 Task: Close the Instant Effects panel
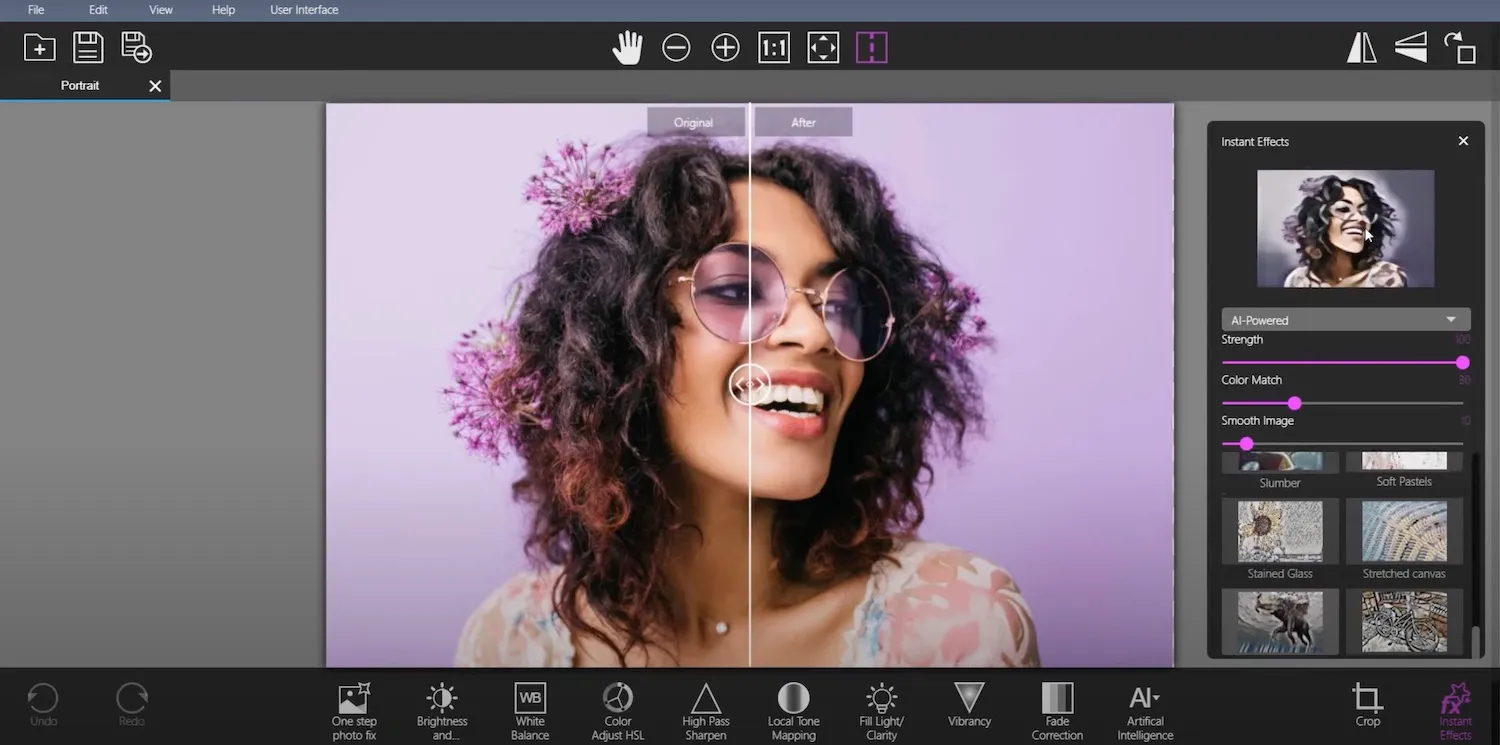(1463, 141)
